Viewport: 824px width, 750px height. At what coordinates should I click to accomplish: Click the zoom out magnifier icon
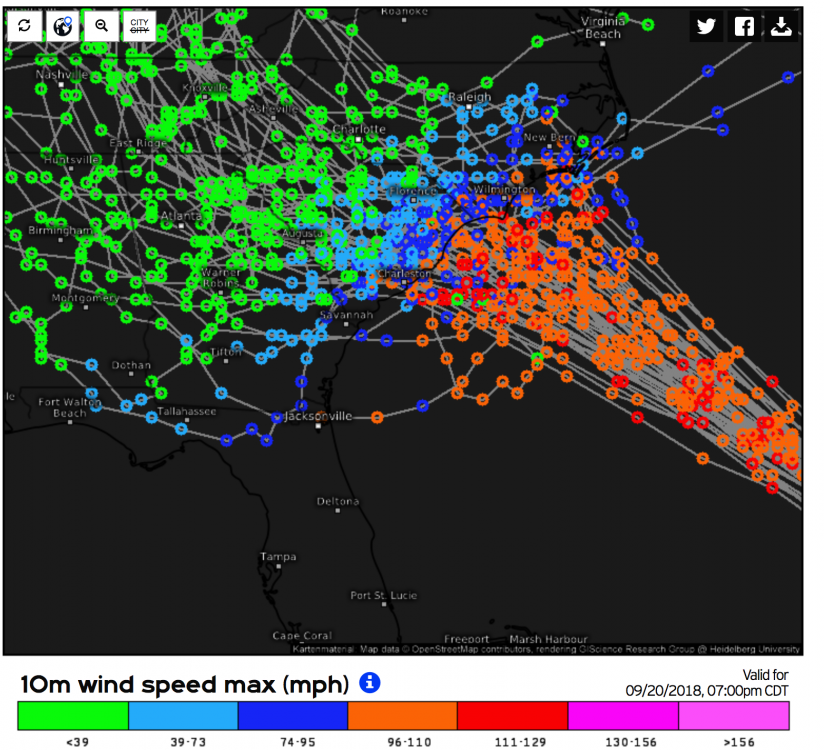click(101, 25)
